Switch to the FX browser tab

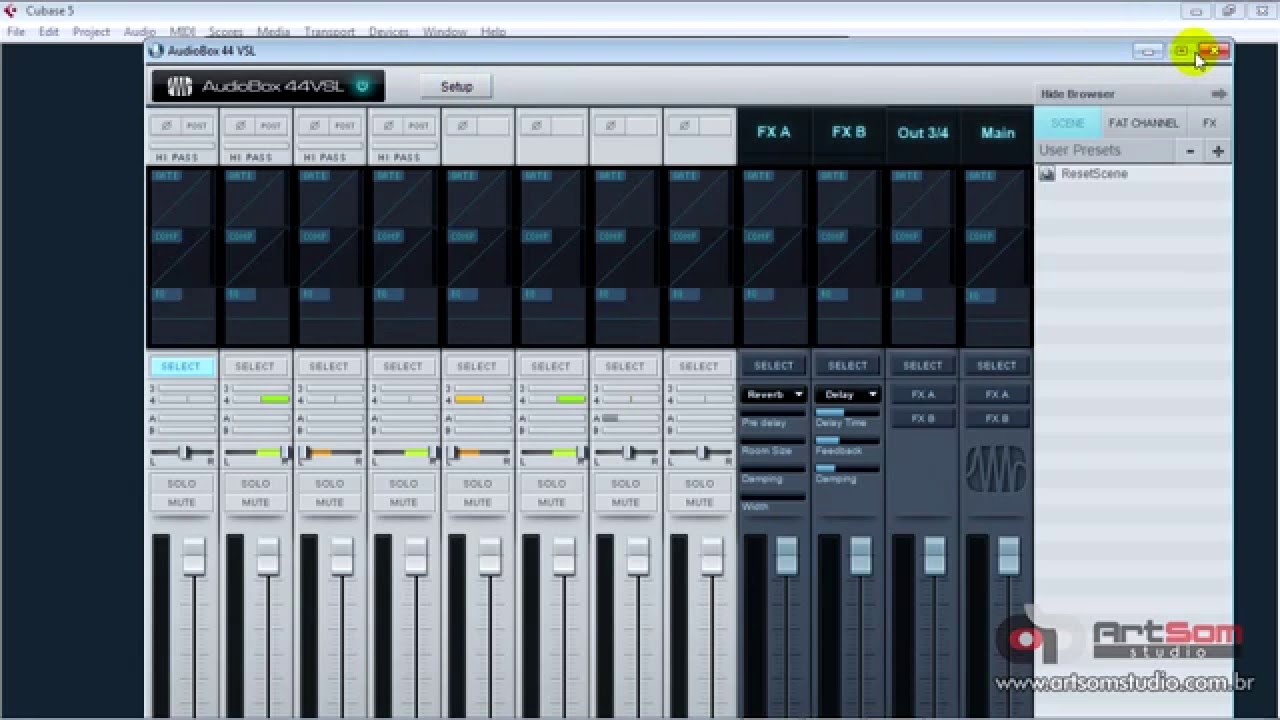coord(1209,123)
